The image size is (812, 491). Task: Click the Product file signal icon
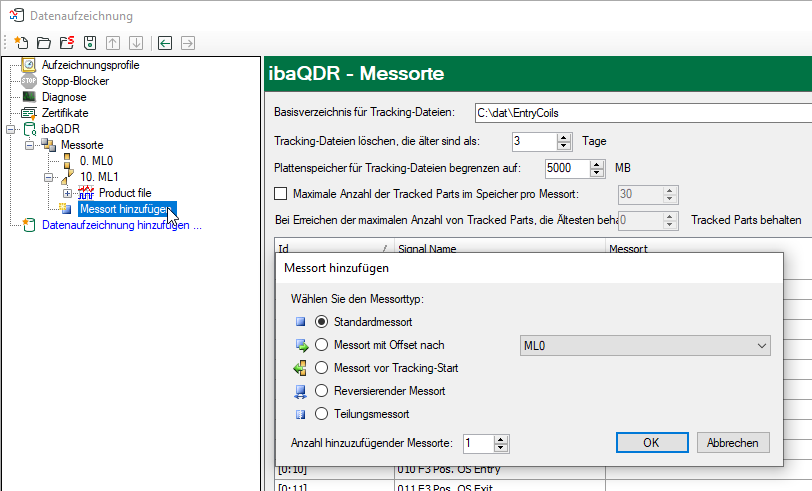pyautogui.click(x=86, y=193)
